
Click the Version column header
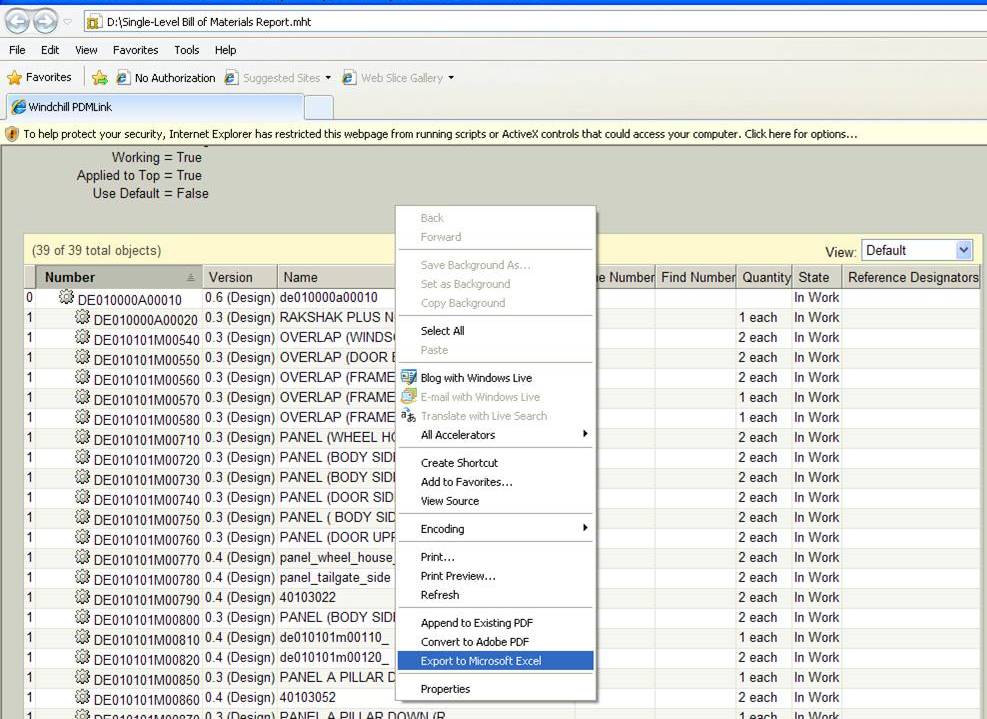[240, 277]
